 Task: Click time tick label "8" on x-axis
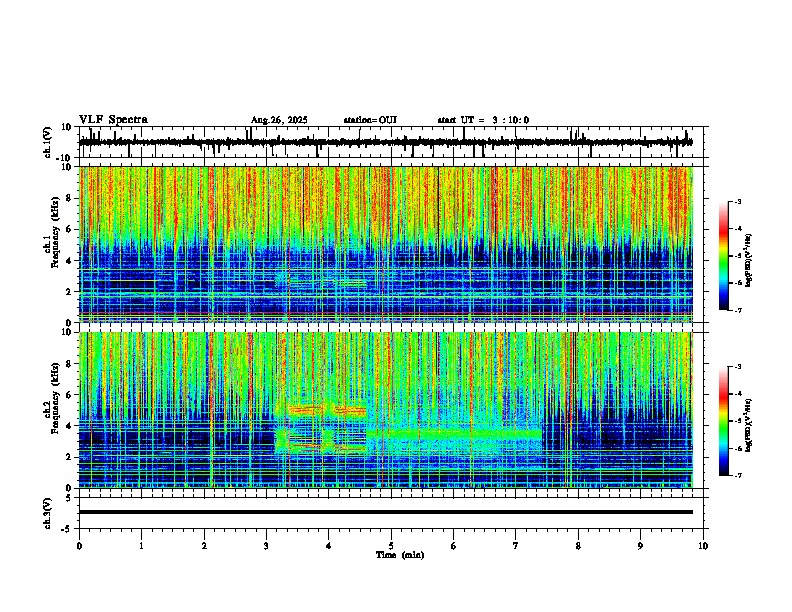578,546
